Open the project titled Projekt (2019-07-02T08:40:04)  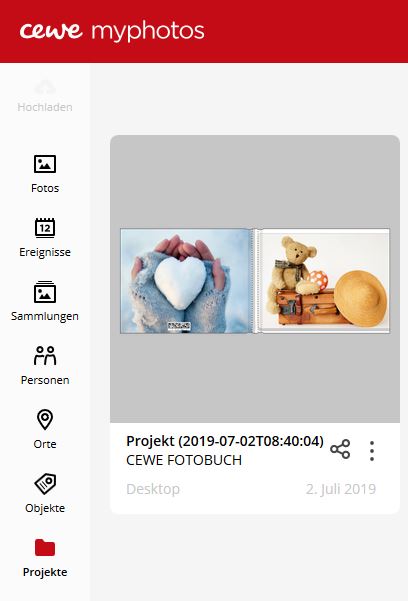(225, 441)
